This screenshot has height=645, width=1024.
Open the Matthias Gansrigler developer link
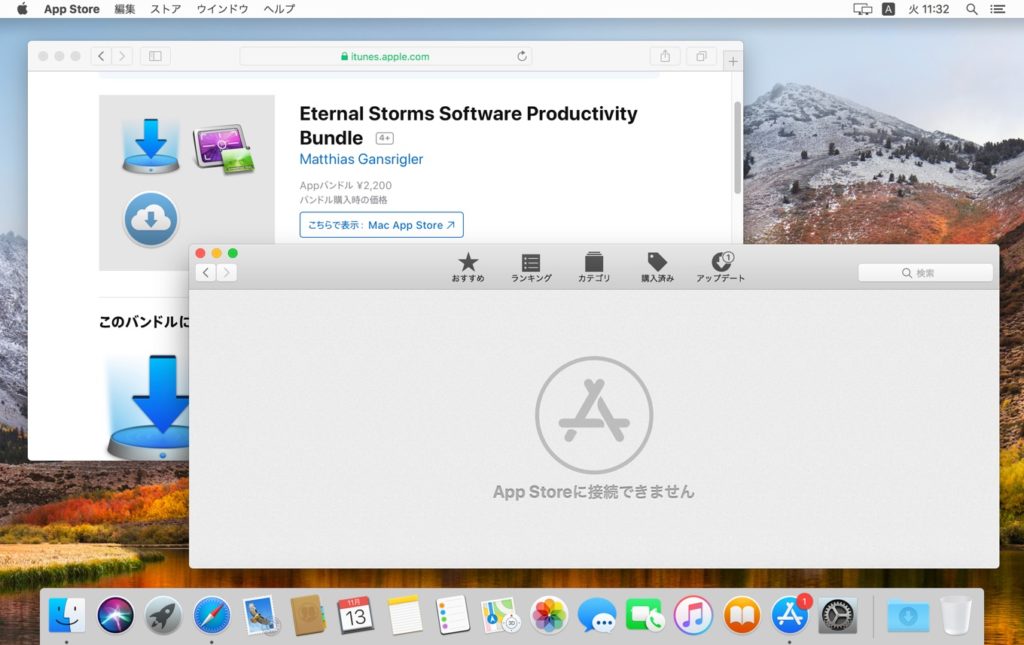click(361, 159)
